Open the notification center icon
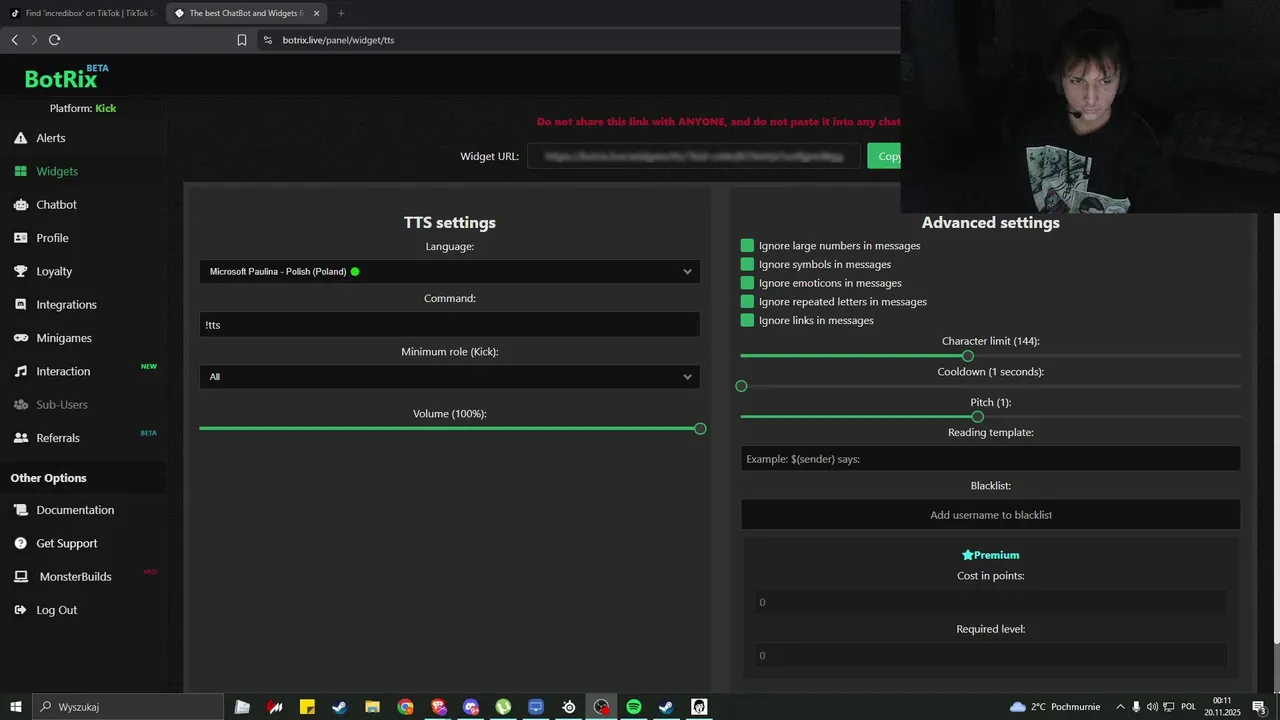The height and width of the screenshot is (720, 1280). [1260, 707]
